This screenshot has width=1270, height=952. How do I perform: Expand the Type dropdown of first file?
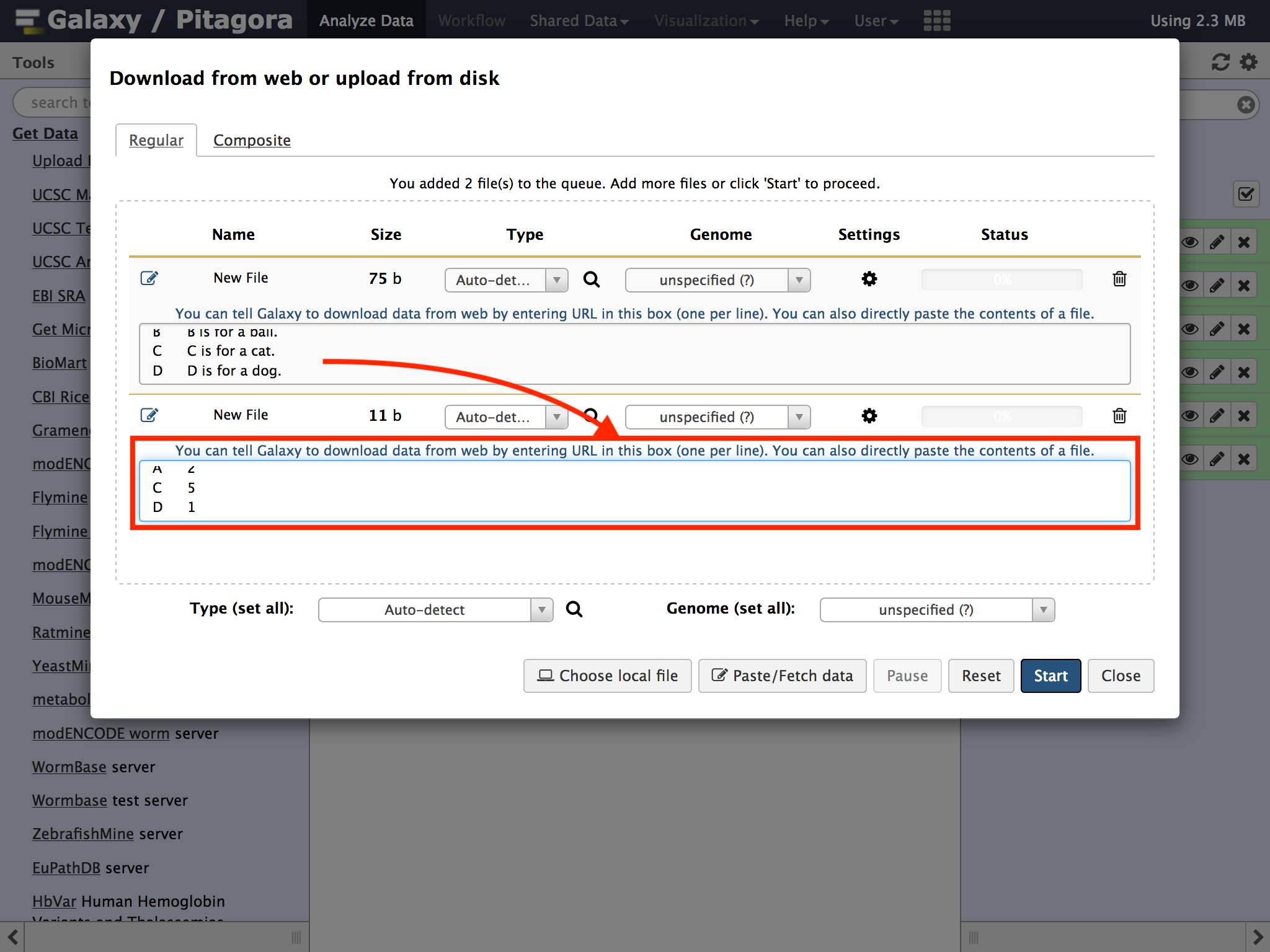click(505, 280)
